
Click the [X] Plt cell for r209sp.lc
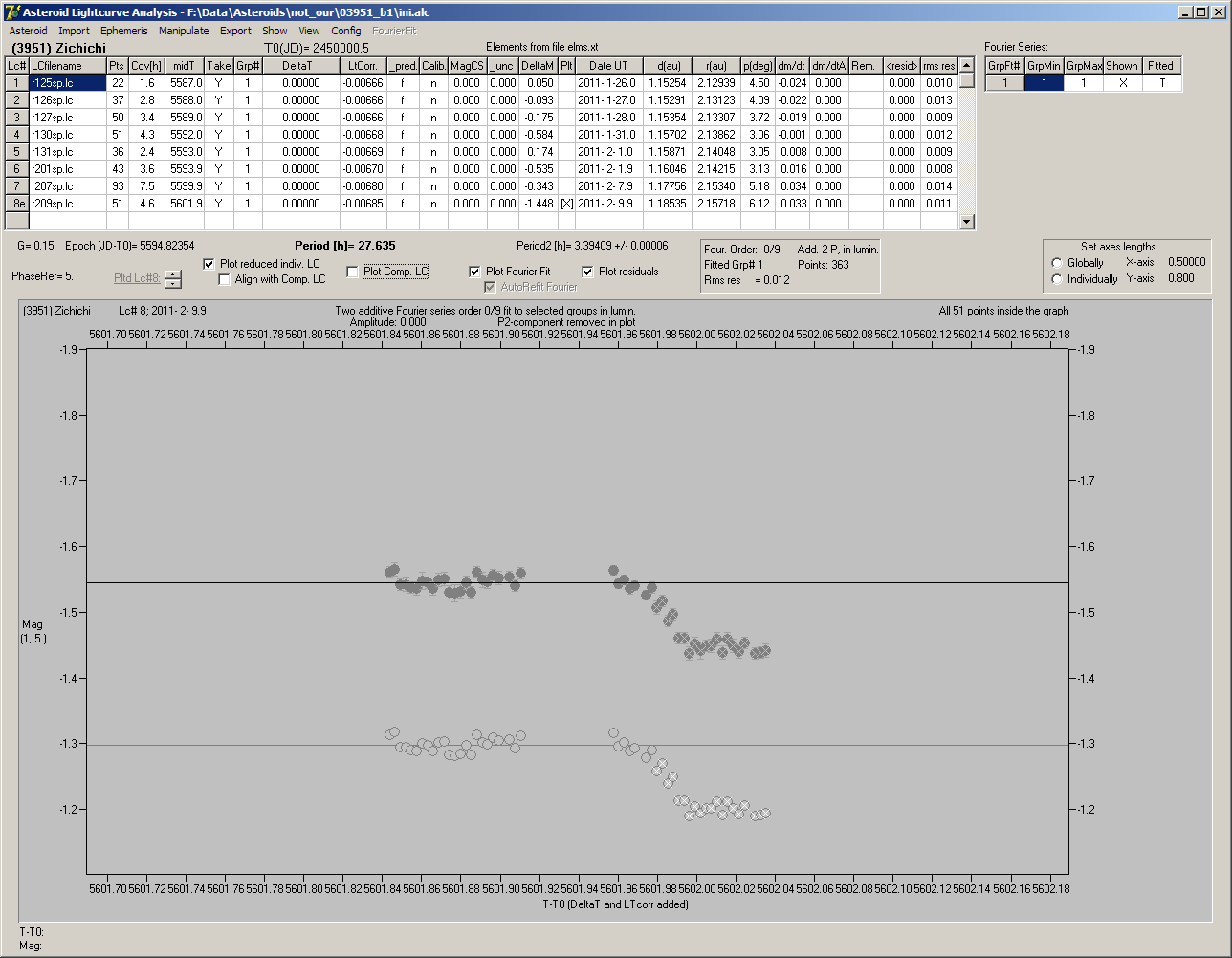(566, 204)
